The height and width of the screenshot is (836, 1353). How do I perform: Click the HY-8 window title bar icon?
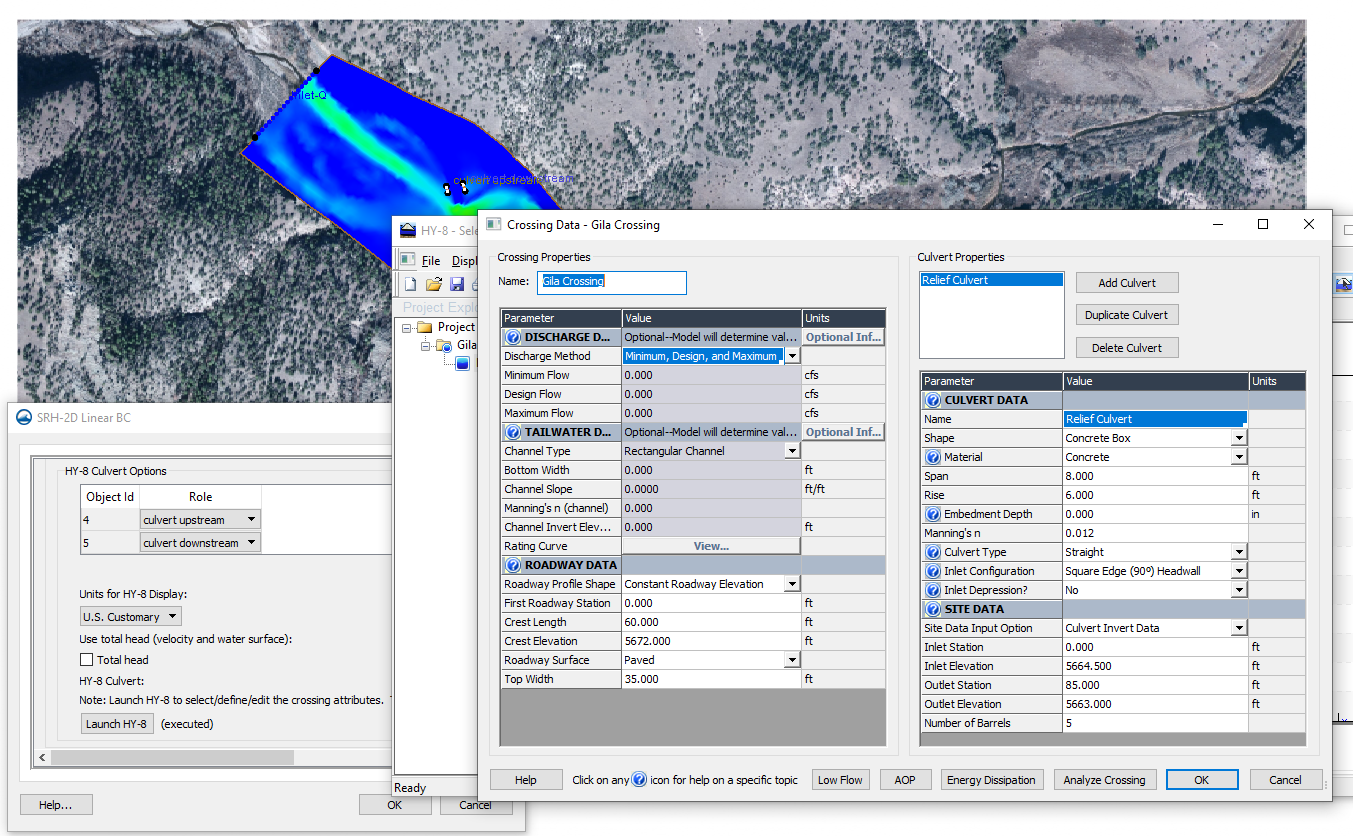pyautogui.click(x=408, y=230)
